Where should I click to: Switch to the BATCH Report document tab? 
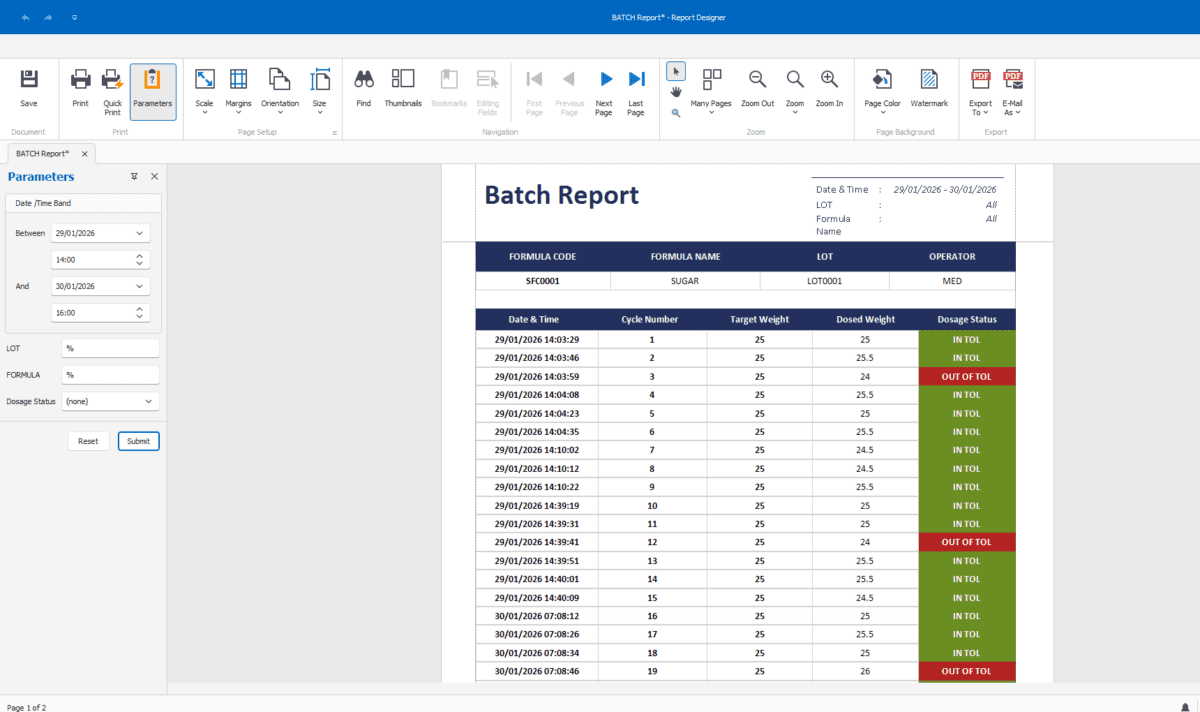click(42, 153)
